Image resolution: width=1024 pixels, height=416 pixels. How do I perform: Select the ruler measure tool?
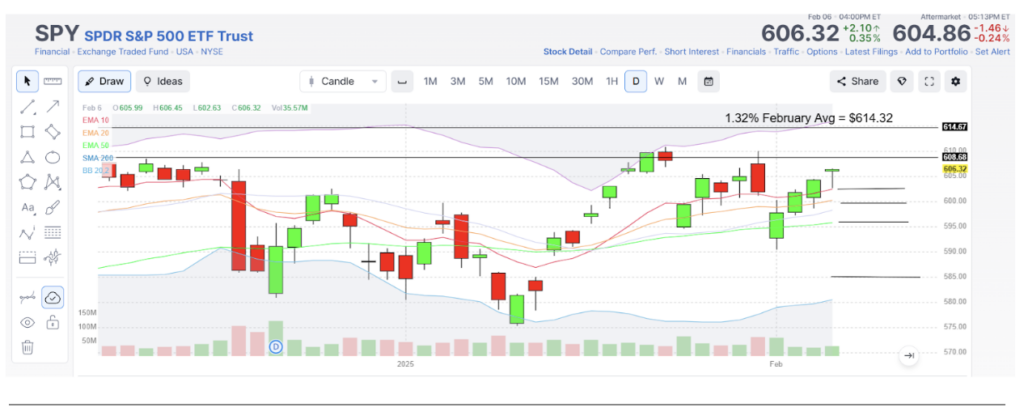tap(53, 81)
